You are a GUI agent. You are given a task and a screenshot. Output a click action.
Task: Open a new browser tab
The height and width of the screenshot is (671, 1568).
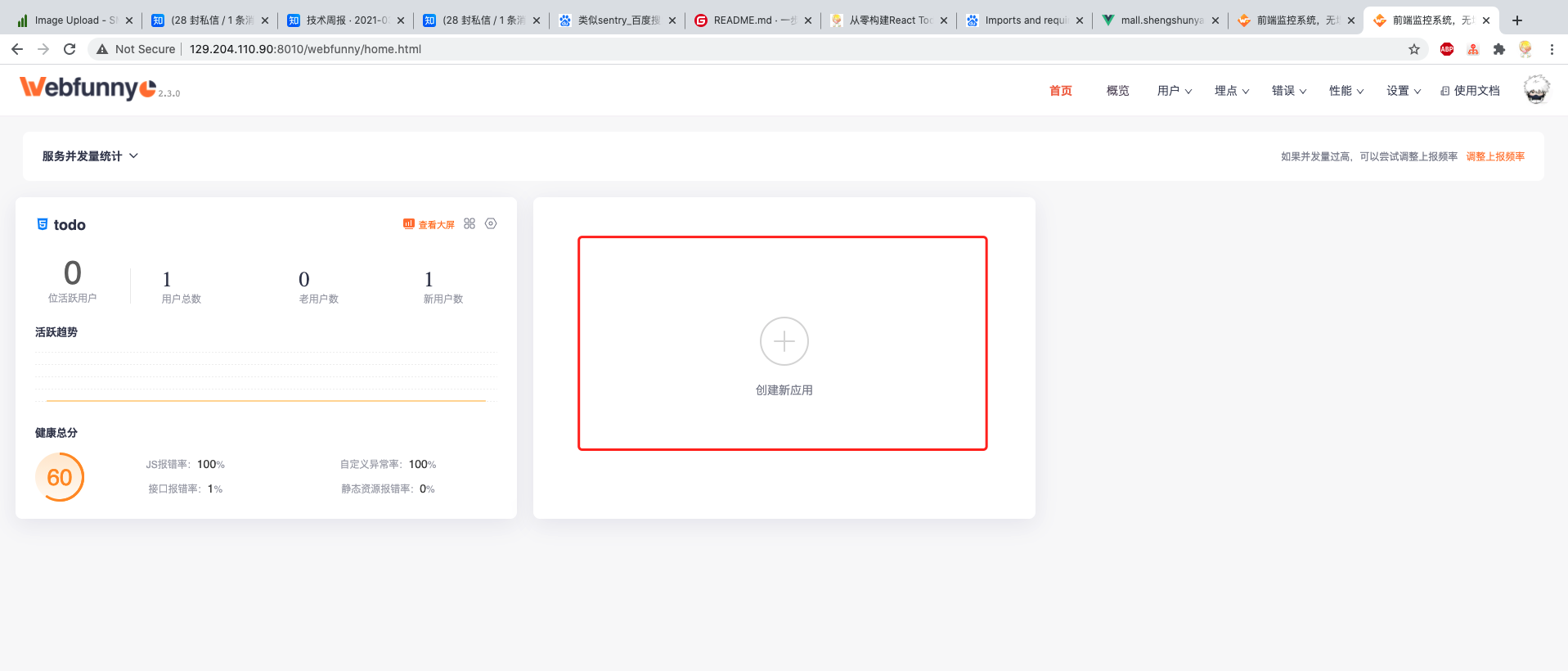click(x=1517, y=20)
